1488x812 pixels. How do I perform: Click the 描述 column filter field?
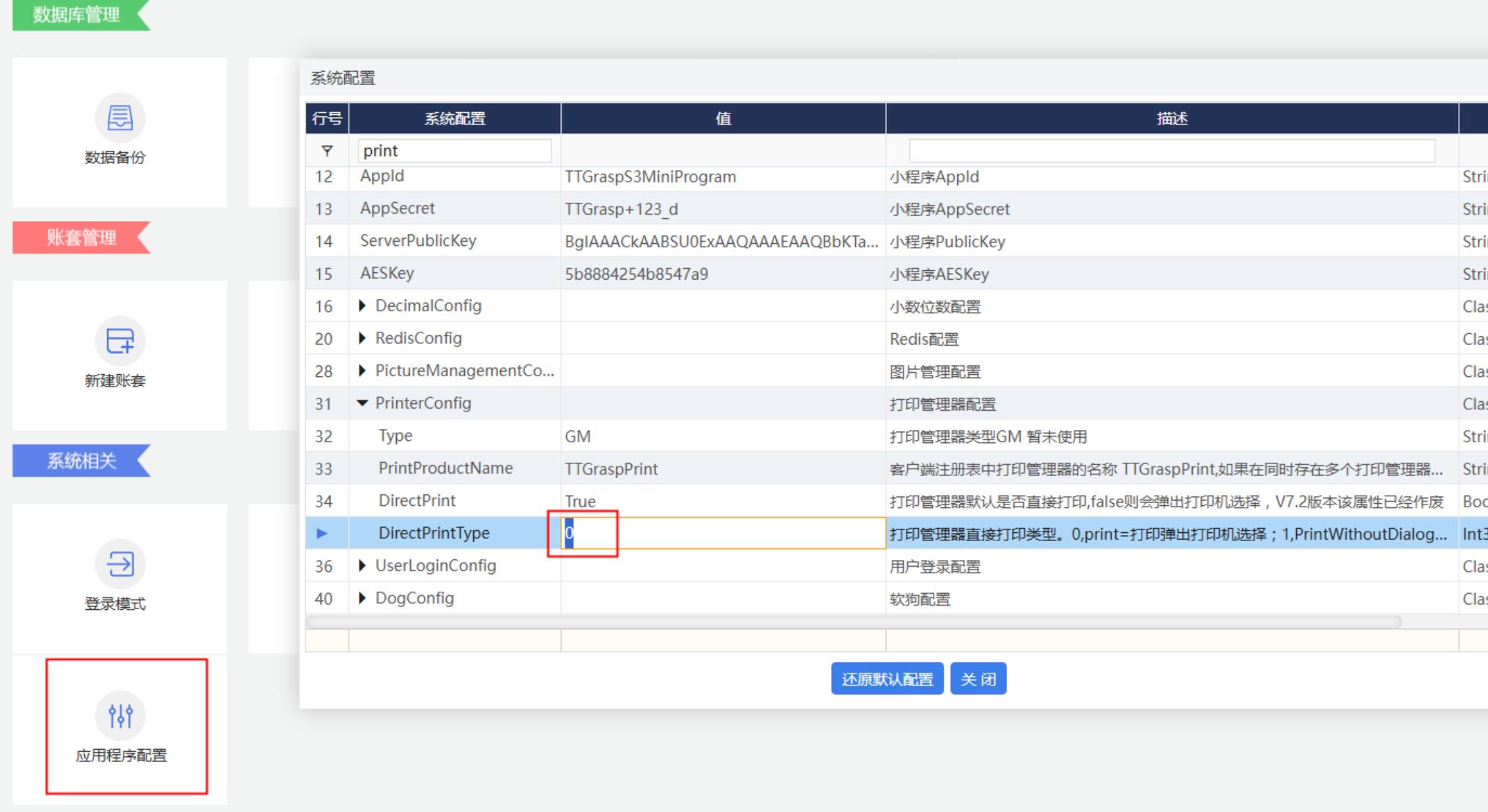tap(1171, 151)
